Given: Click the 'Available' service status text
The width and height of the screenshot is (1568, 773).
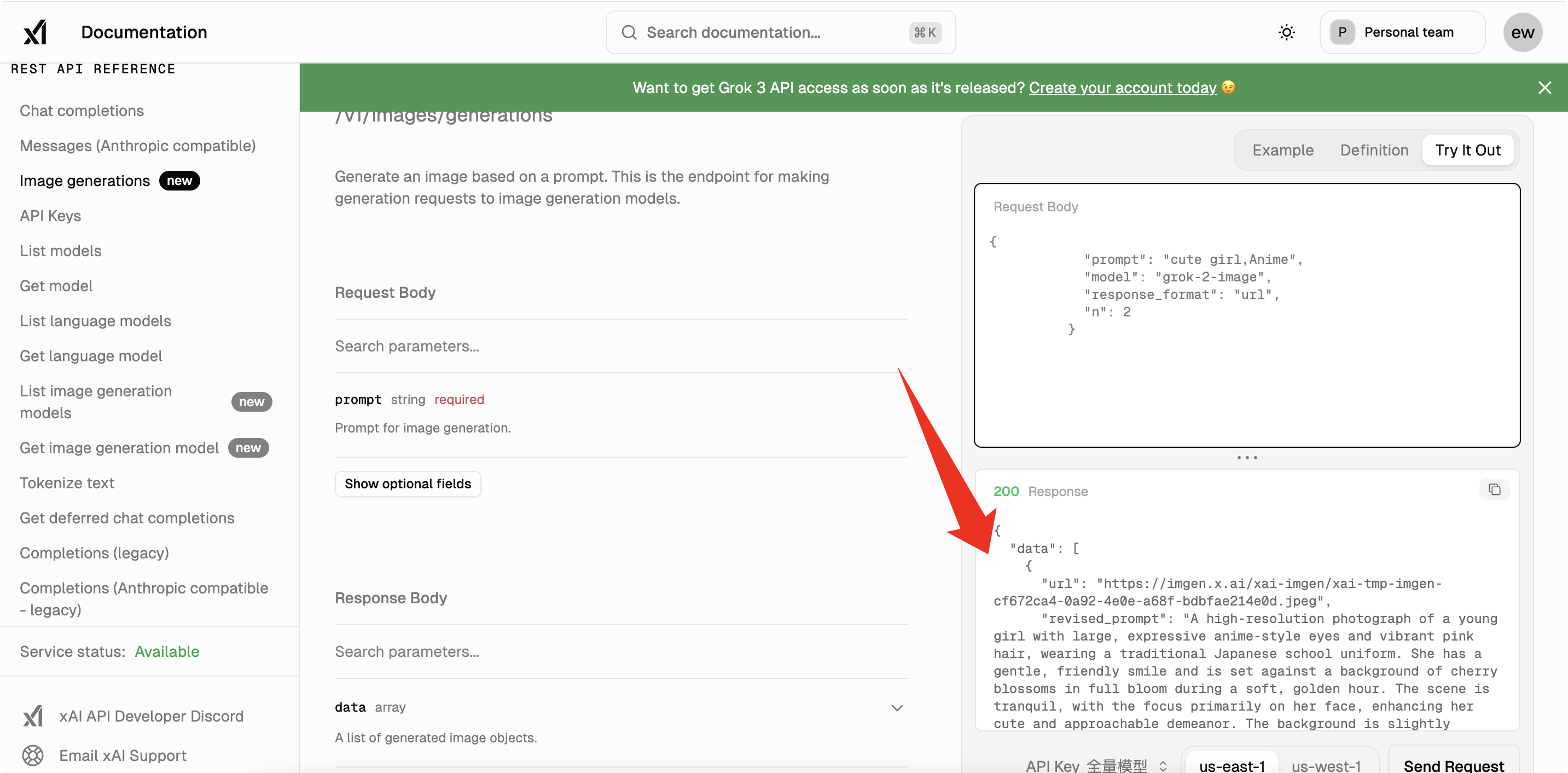Looking at the screenshot, I should tap(167, 652).
